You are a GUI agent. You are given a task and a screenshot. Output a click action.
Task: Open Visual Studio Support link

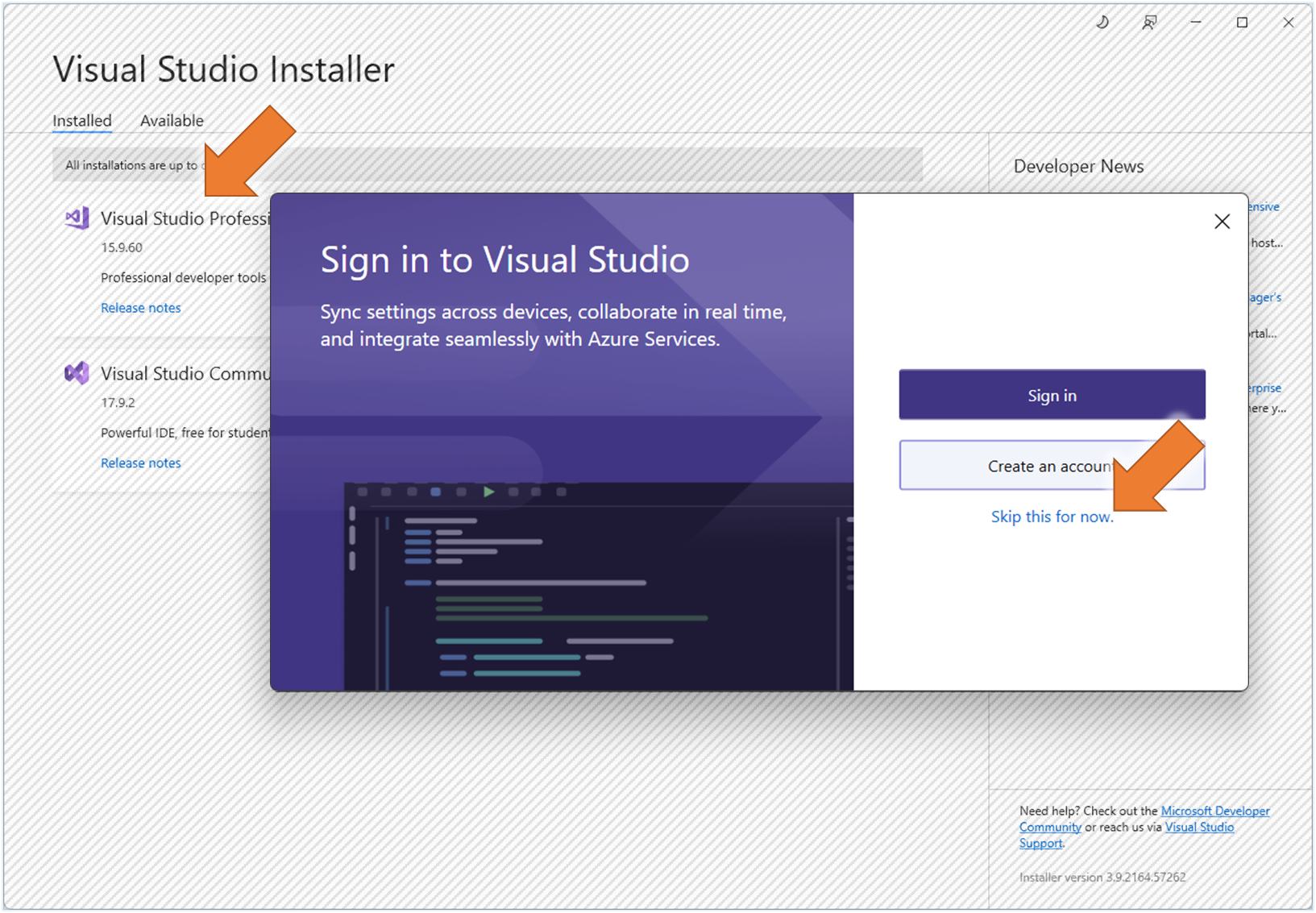pyautogui.click(x=1199, y=827)
